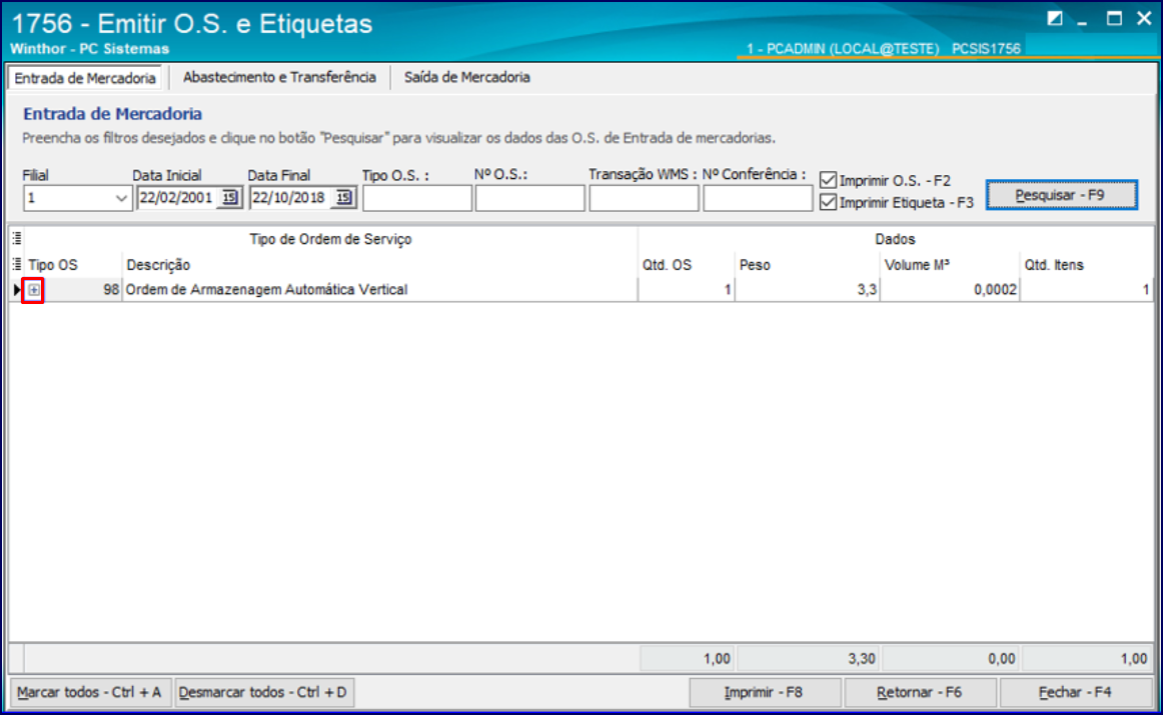Select the Tipo OS cell showing 98
This screenshot has height=715, width=1163.
(82, 290)
